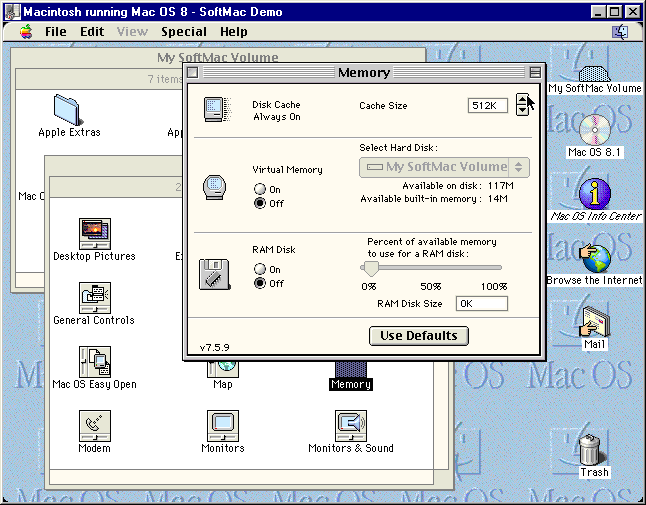Click the 50% slider label
The image size is (646, 505).
[431, 286]
